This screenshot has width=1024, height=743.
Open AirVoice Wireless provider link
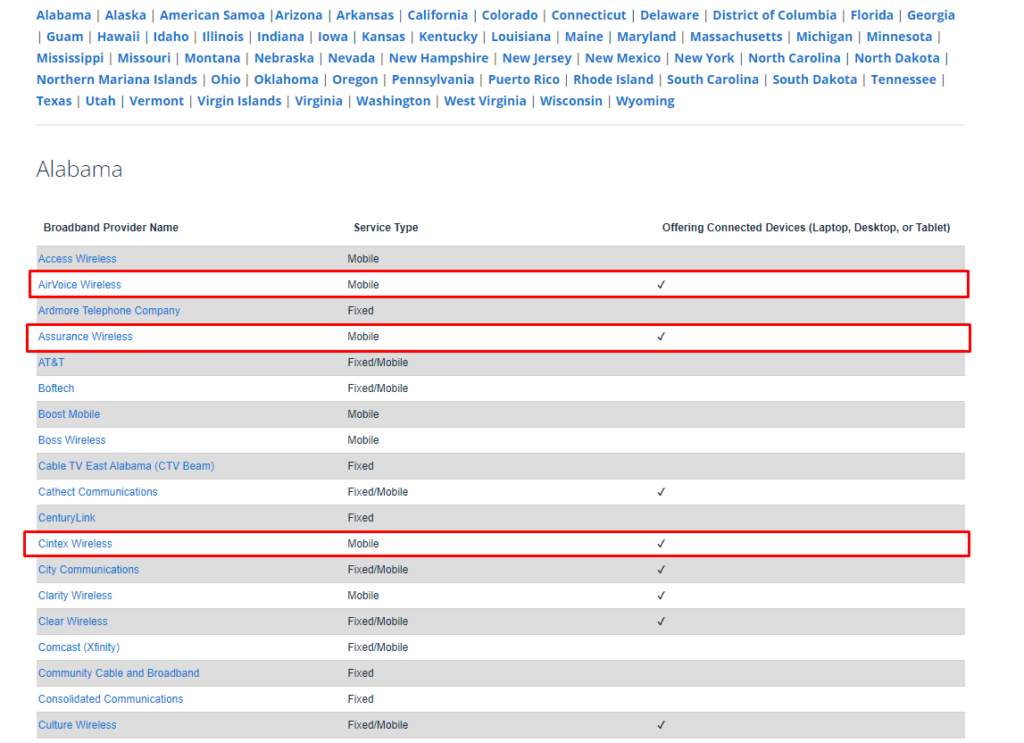80,285
